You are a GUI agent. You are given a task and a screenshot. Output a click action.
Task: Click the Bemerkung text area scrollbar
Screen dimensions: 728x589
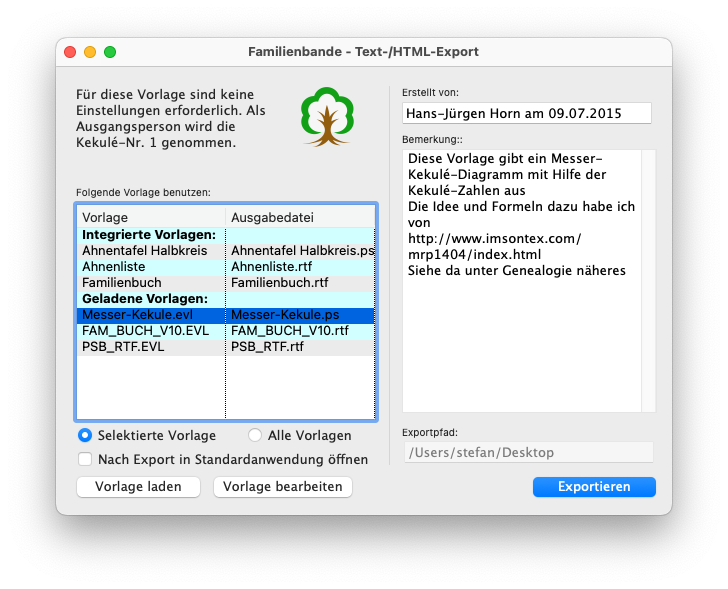[648, 280]
